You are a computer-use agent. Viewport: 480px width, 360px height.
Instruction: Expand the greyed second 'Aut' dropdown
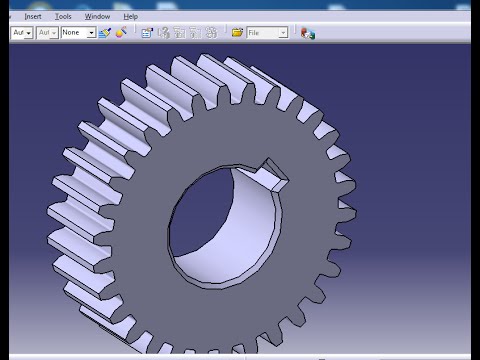[x=54, y=33]
